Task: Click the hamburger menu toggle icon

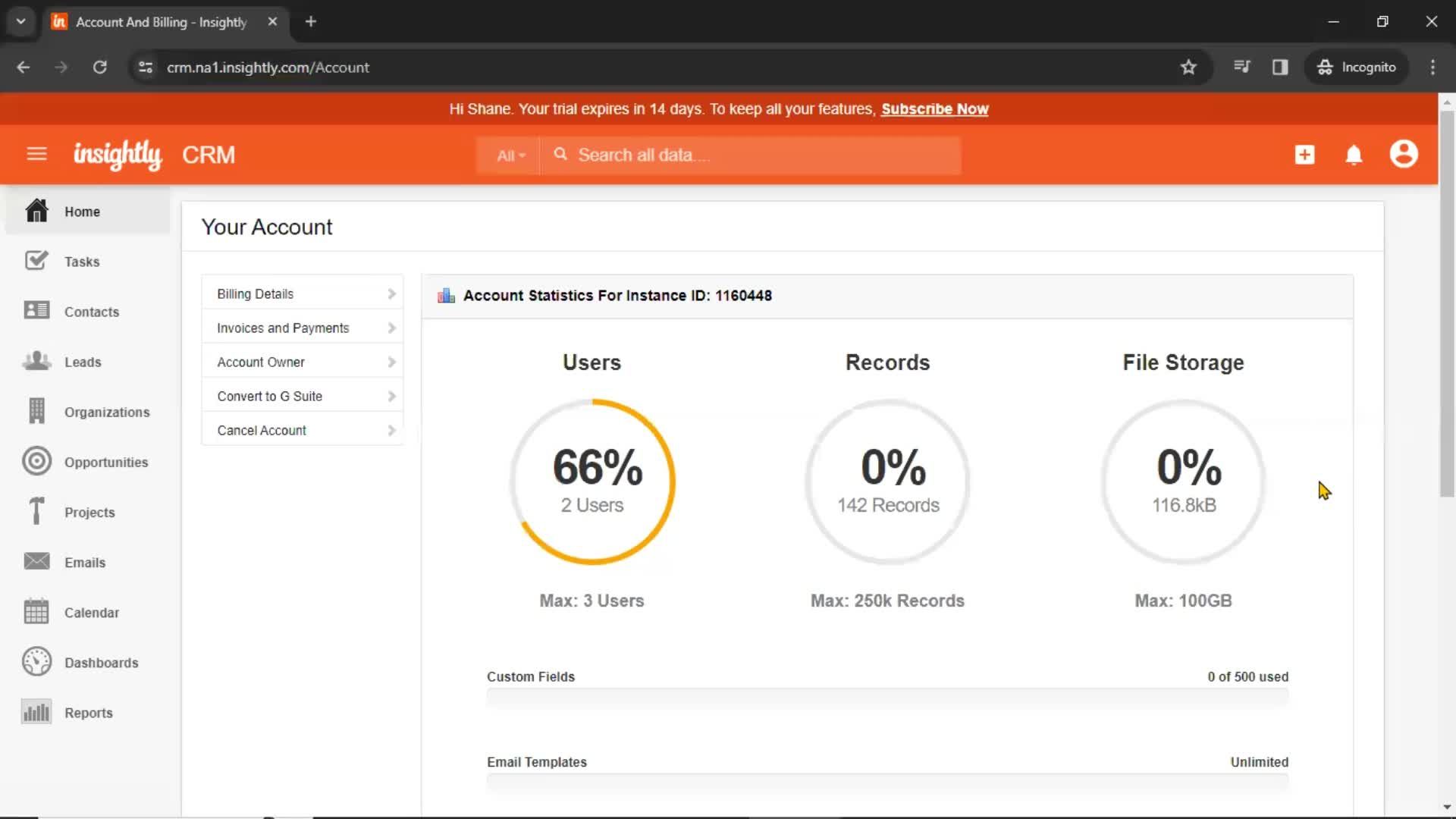Action: [37, 155]
